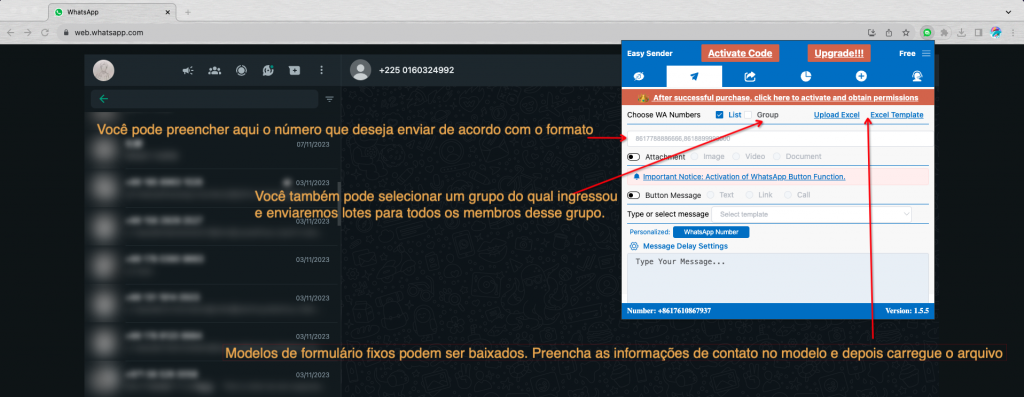Image resolution: width=1024 pixels, height=397 pixels.
Task: Click the Activate Code button
Action: pyautogui.click(x=740, y=54)
